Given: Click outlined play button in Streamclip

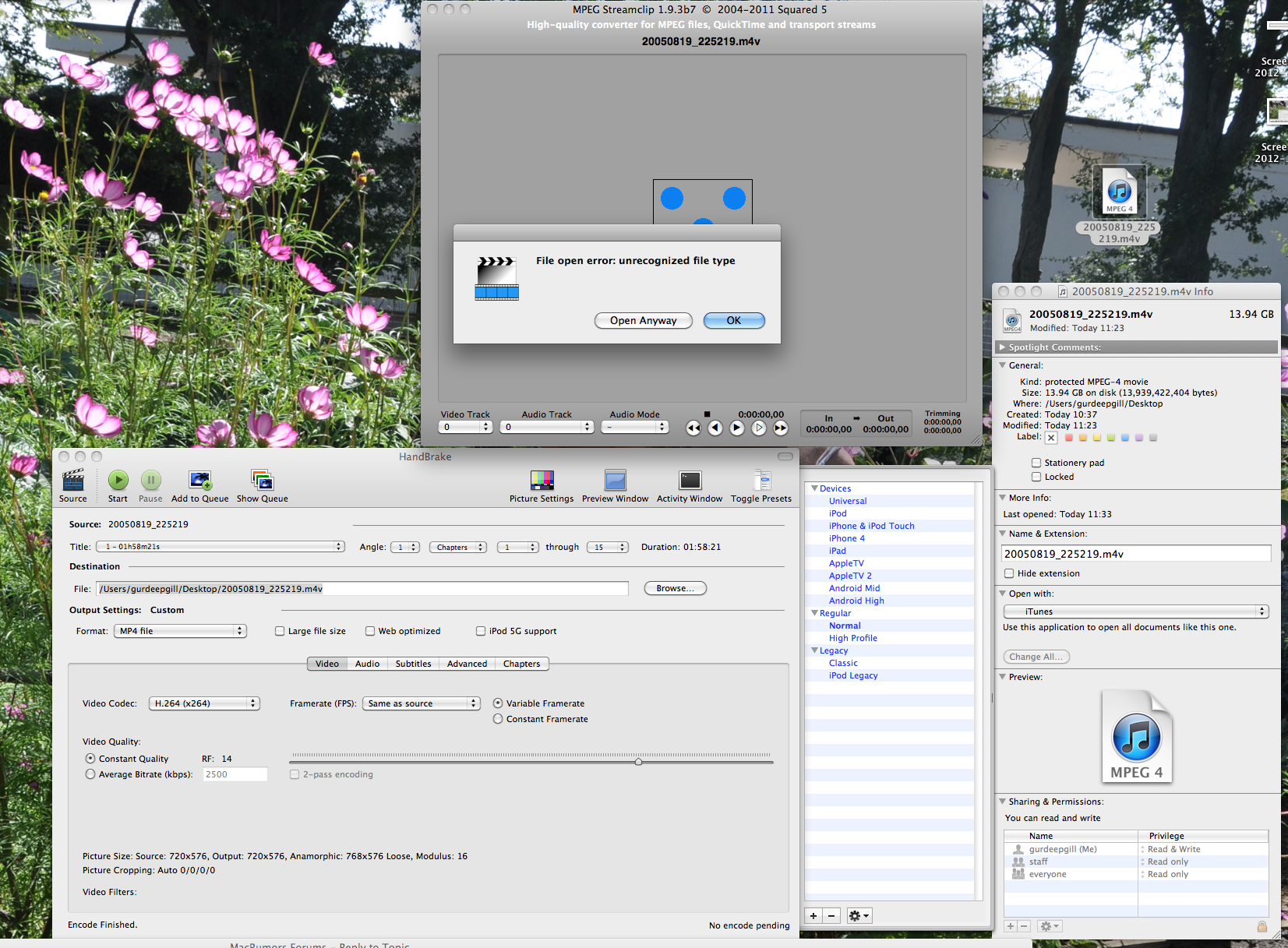Looking at the screenshot, I should pyautogui.click(x=759, y=428).
